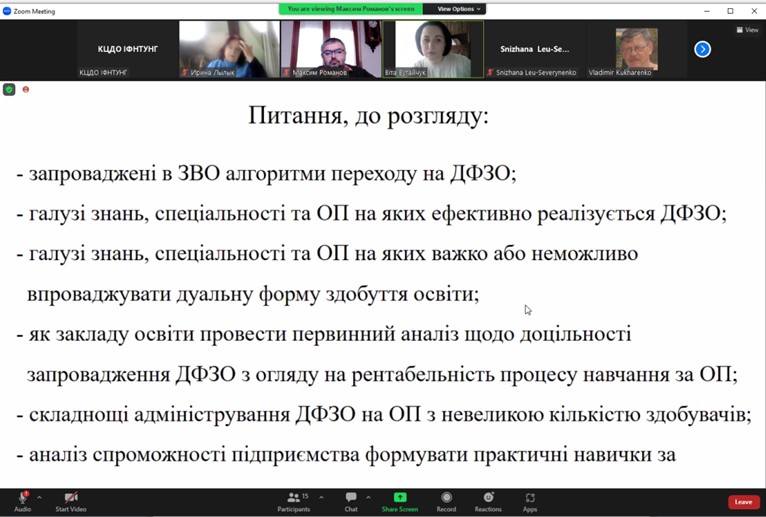Open the Reactions menu

pos(488,502)
